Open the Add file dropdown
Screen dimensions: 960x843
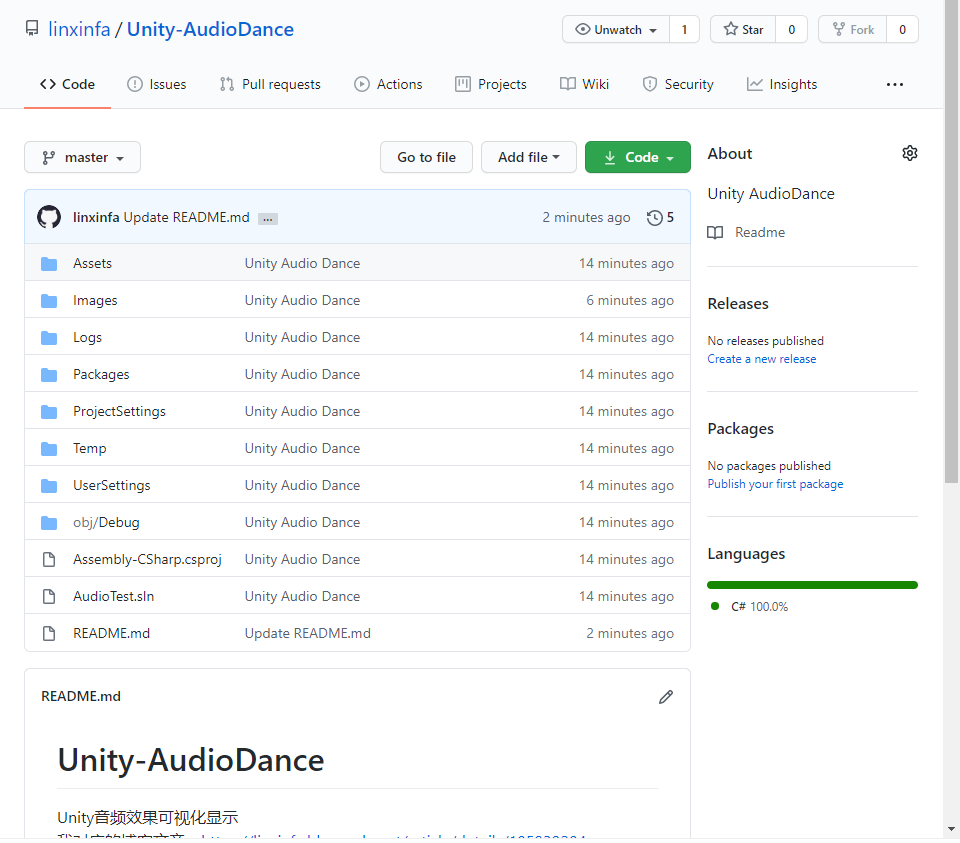click(529, 157)
